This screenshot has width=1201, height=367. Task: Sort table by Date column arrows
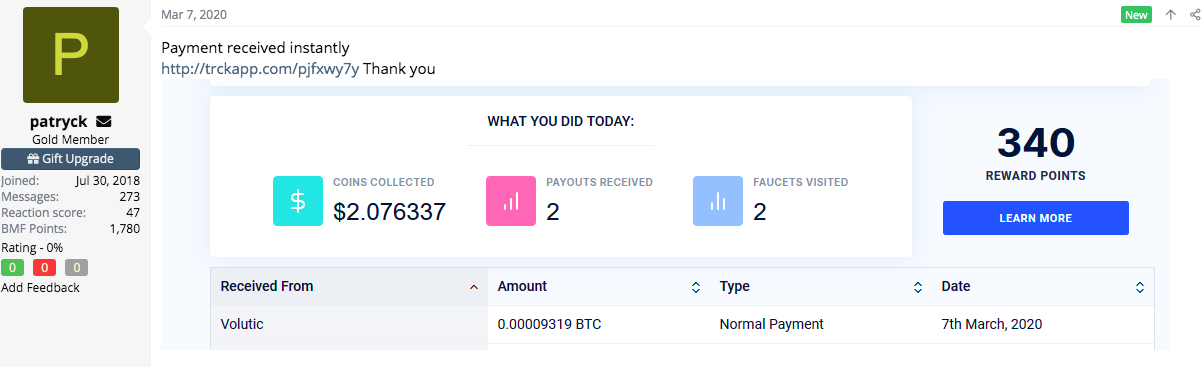(x=1139, y=287)
